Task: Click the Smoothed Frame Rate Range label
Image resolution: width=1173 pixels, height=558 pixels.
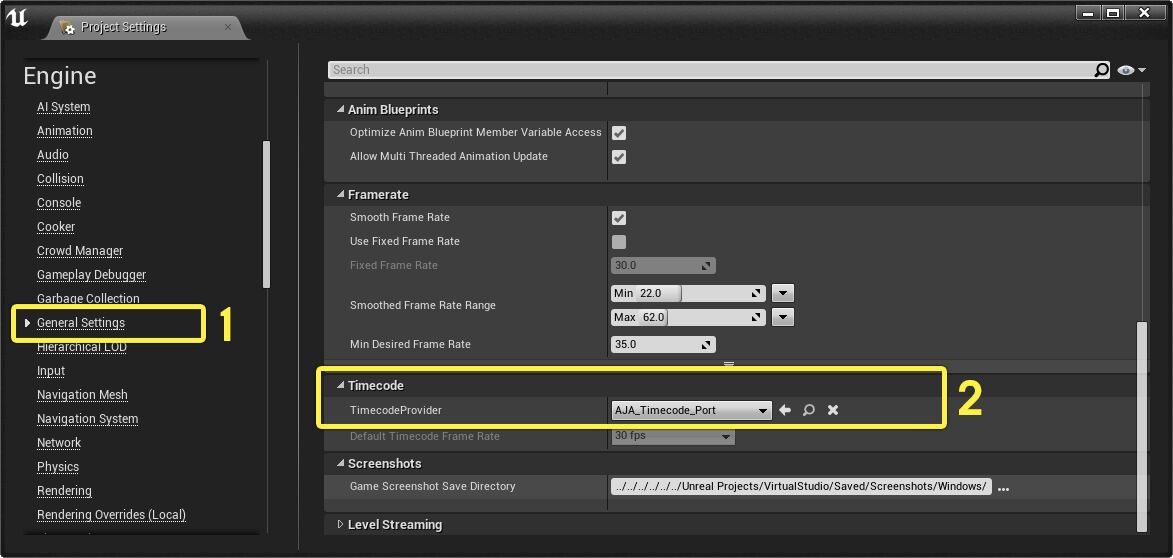Action: click(423, 305)
